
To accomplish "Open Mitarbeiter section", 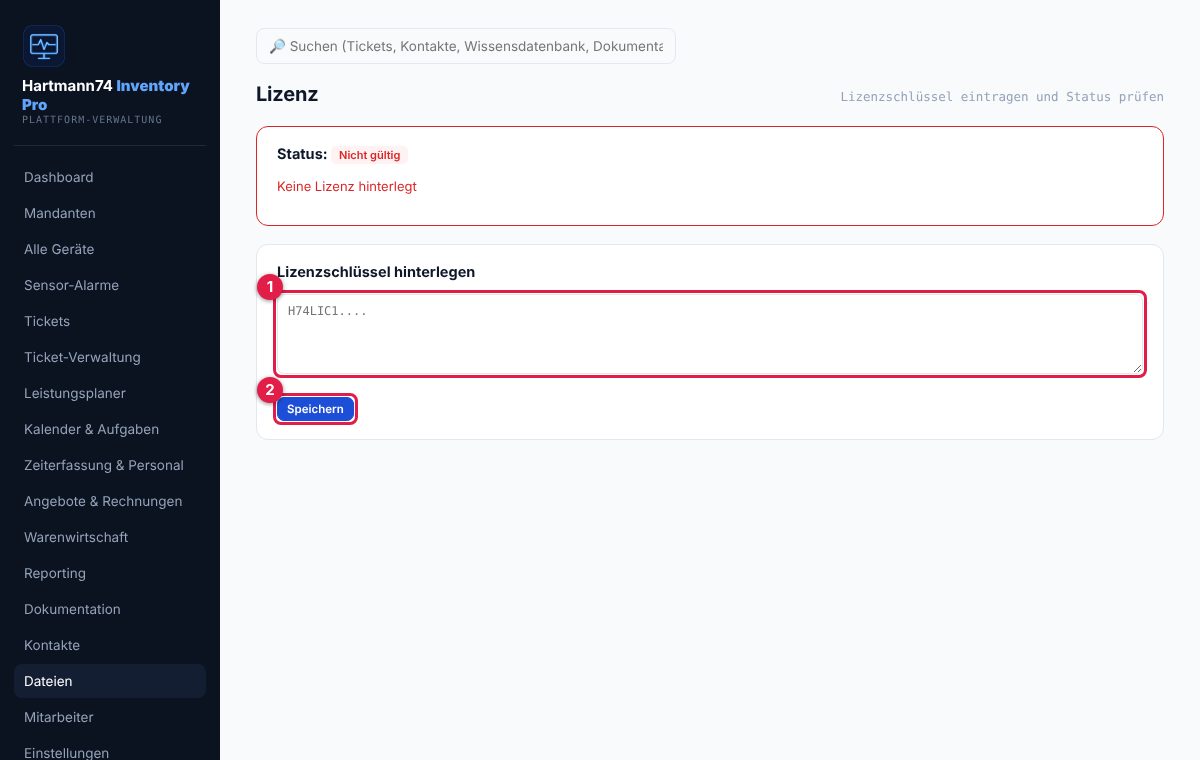I will (110, 717).
